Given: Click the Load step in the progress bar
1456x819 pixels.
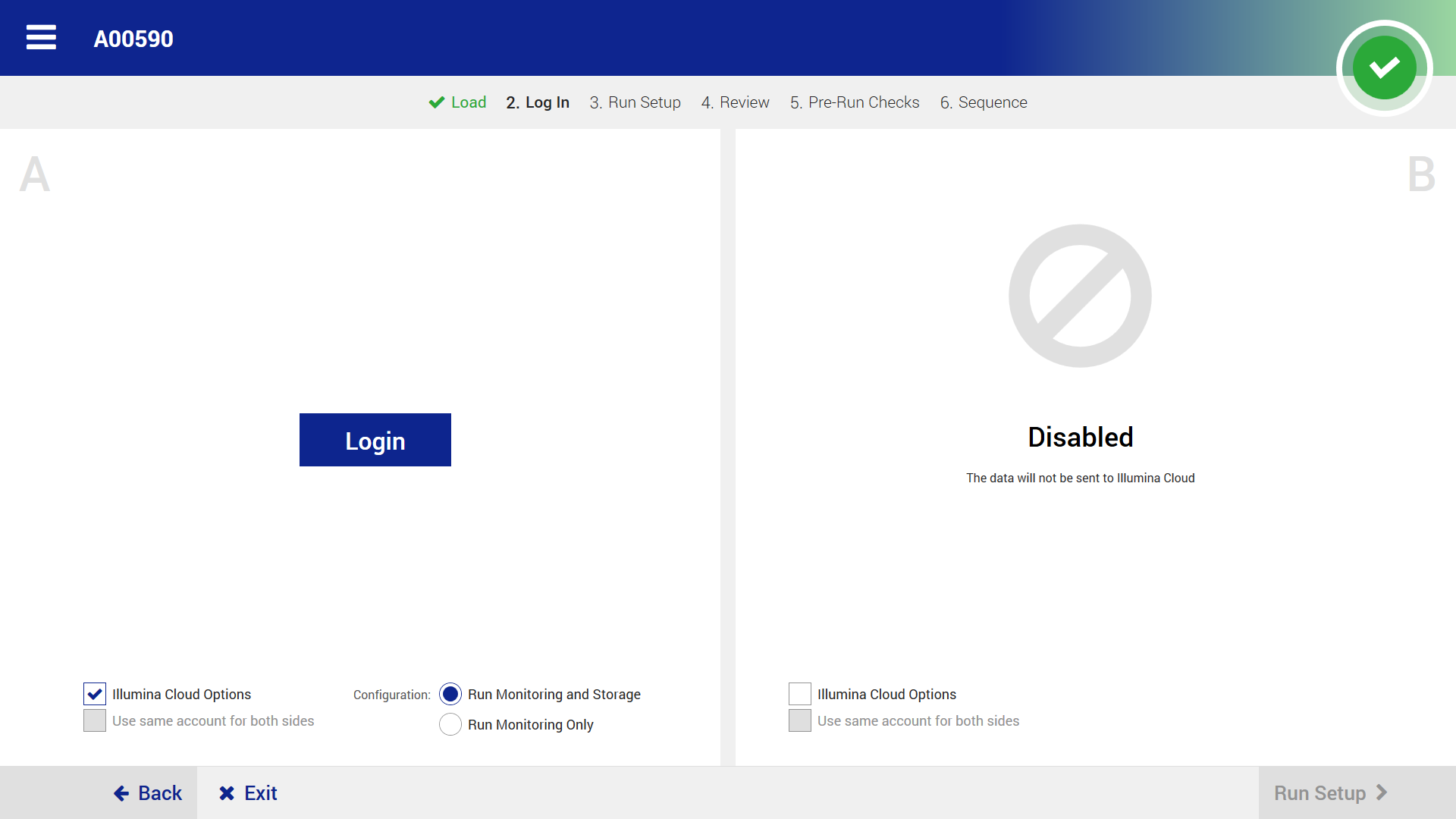Looking at the screenshot, I should click(x=457, y=102).
